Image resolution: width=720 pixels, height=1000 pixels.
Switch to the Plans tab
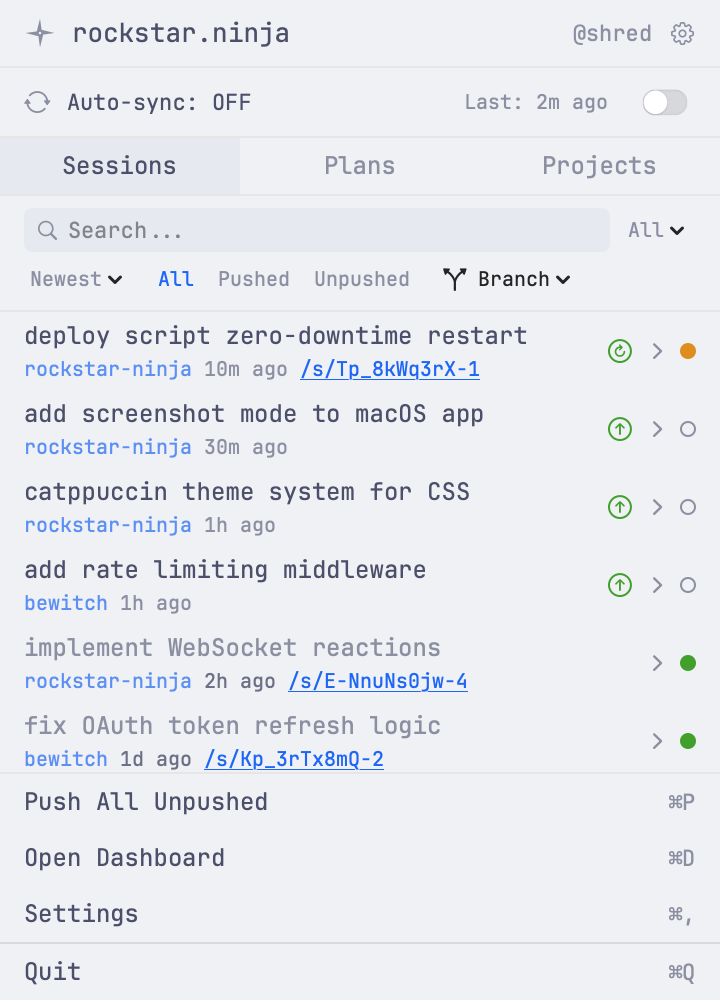(359, 166)
